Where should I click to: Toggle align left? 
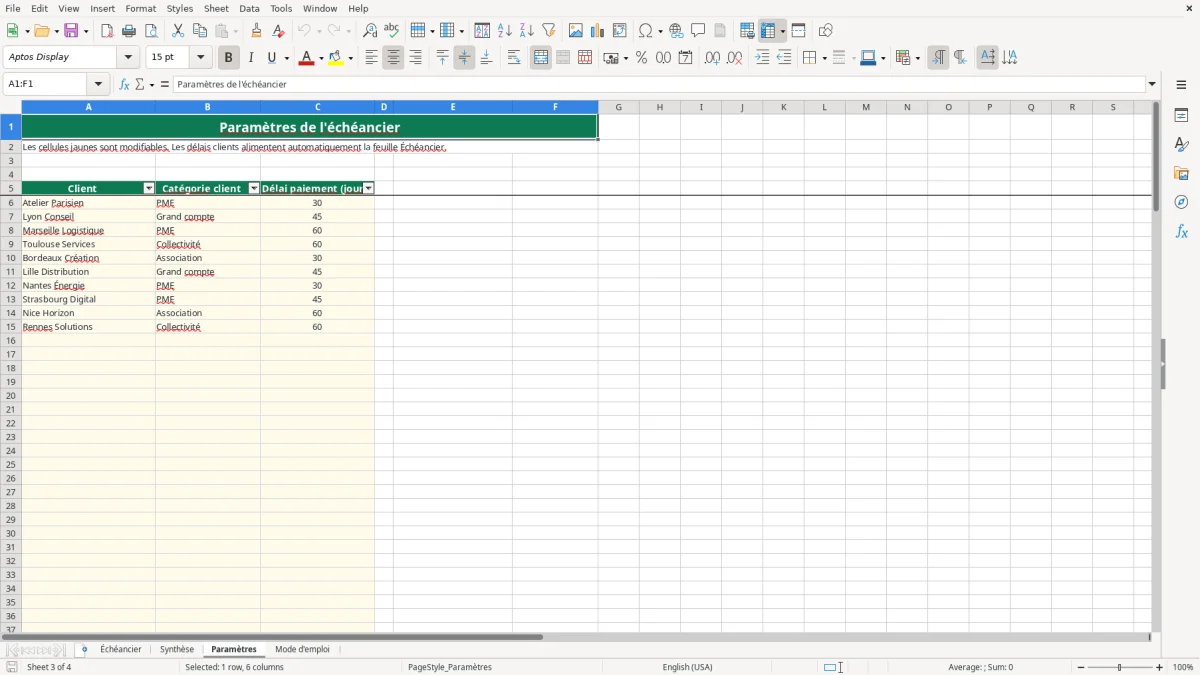coord(371,58)
